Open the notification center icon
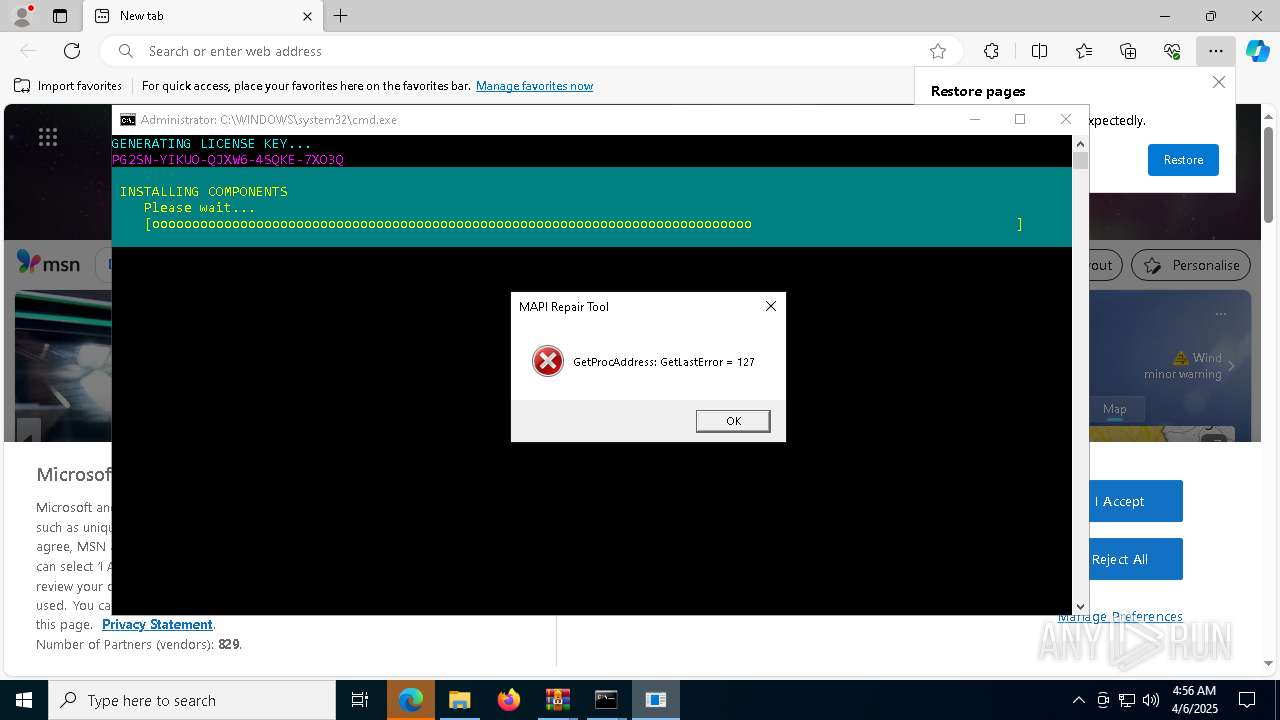This screenshot has height=720, width=1280. (x=1247, y=700)
